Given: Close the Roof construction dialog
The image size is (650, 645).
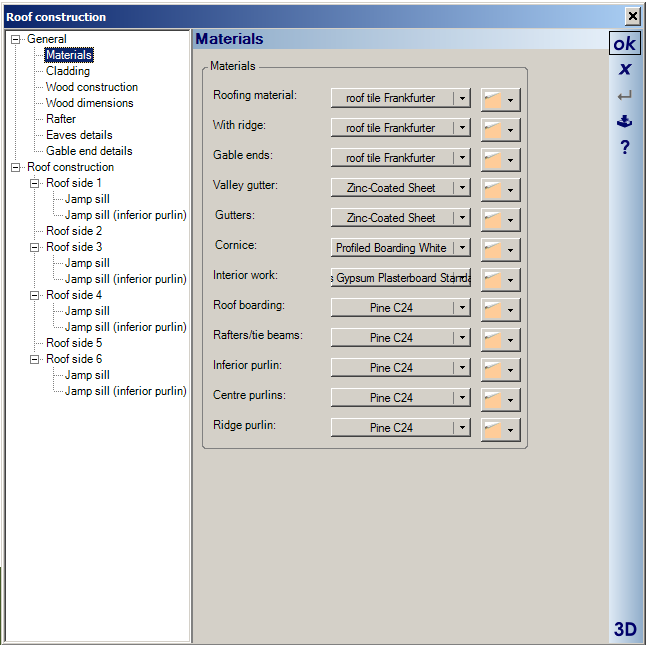Looking at the screenshot, I should tap(632, 17).
